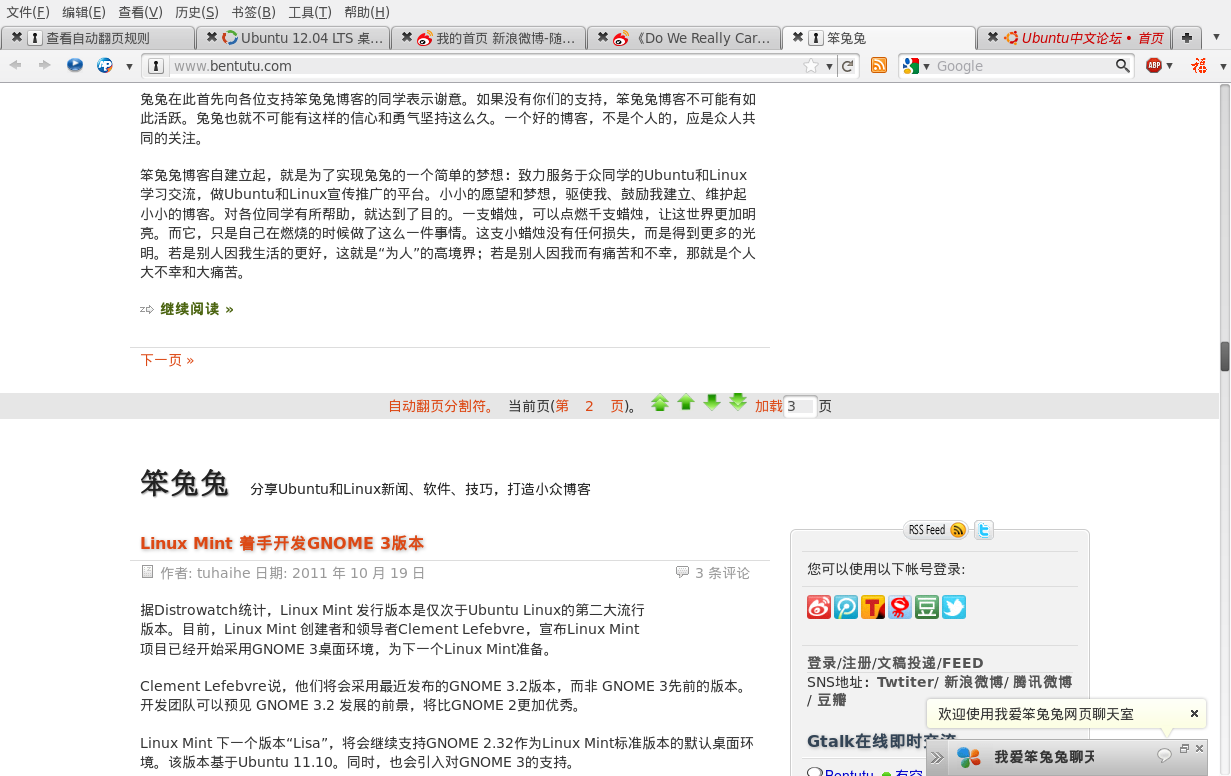Open the 书签(B) menu
This screenshot has width=1231, height=776.
pos(253,12)
